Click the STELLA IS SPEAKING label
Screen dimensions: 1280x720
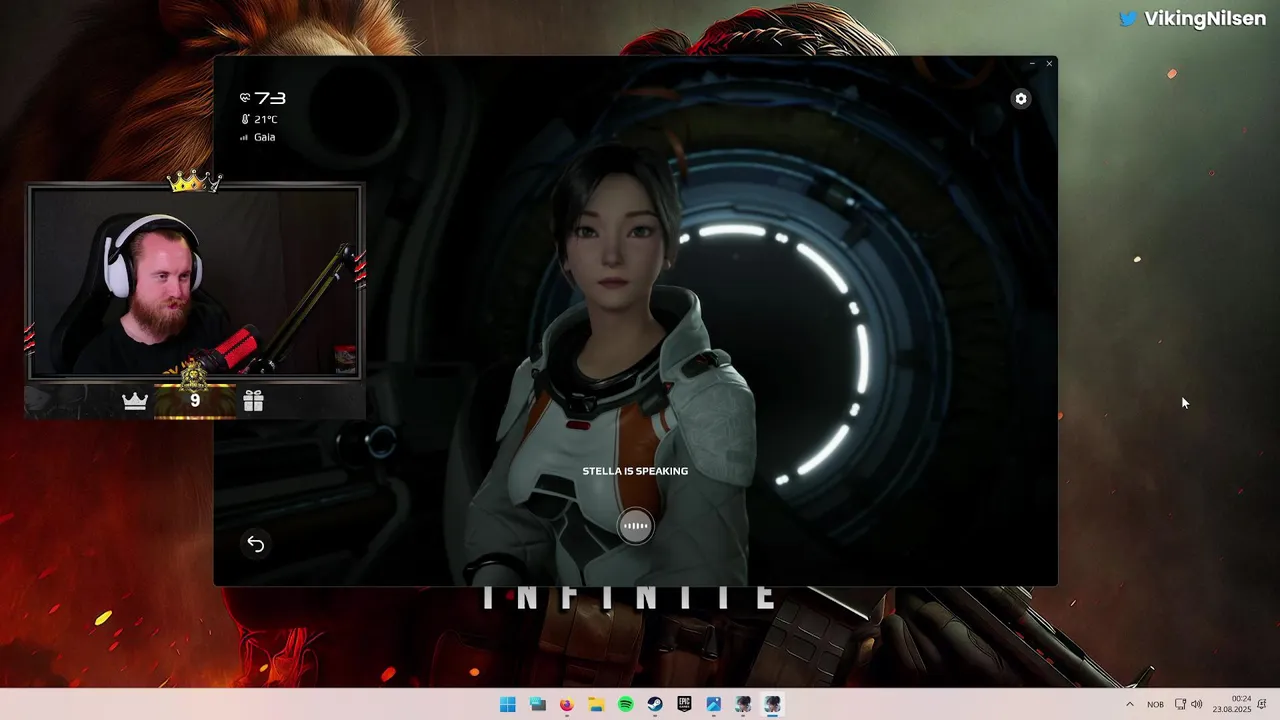[x=635, y=471]
